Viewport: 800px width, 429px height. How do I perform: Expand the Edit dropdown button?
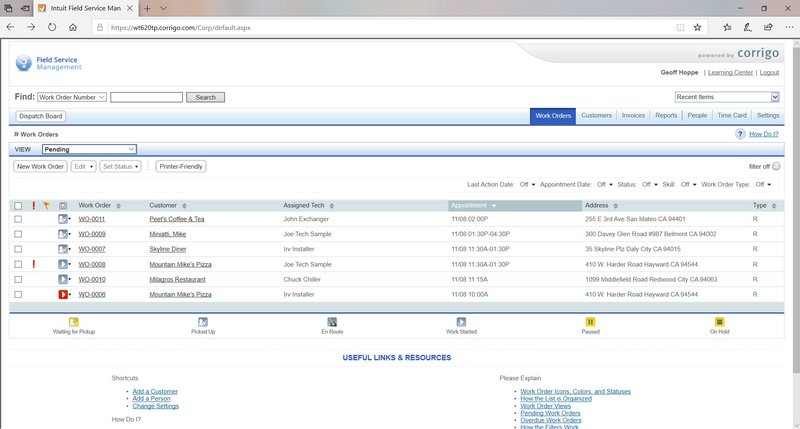(x=83, y=166)
